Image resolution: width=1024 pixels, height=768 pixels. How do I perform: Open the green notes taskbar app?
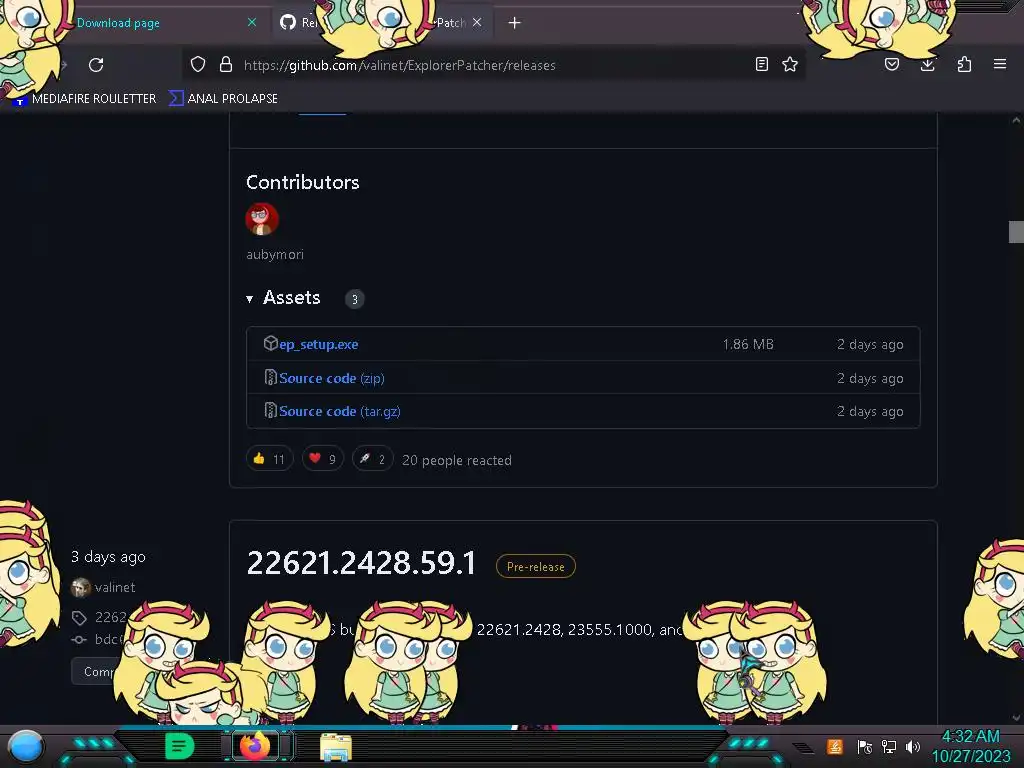[180, 746]
